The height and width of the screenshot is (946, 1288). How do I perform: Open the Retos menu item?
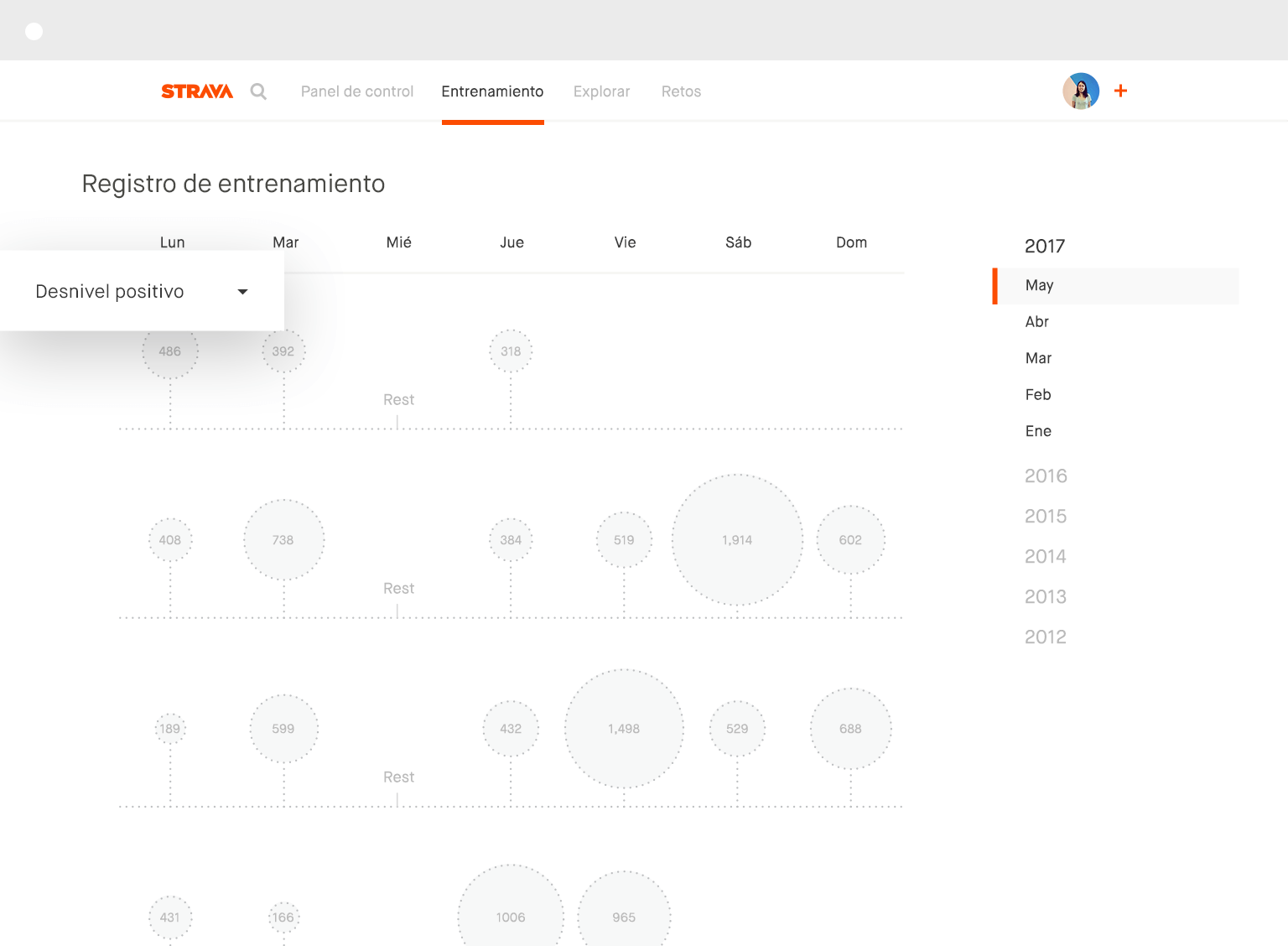tap(681, 91)
